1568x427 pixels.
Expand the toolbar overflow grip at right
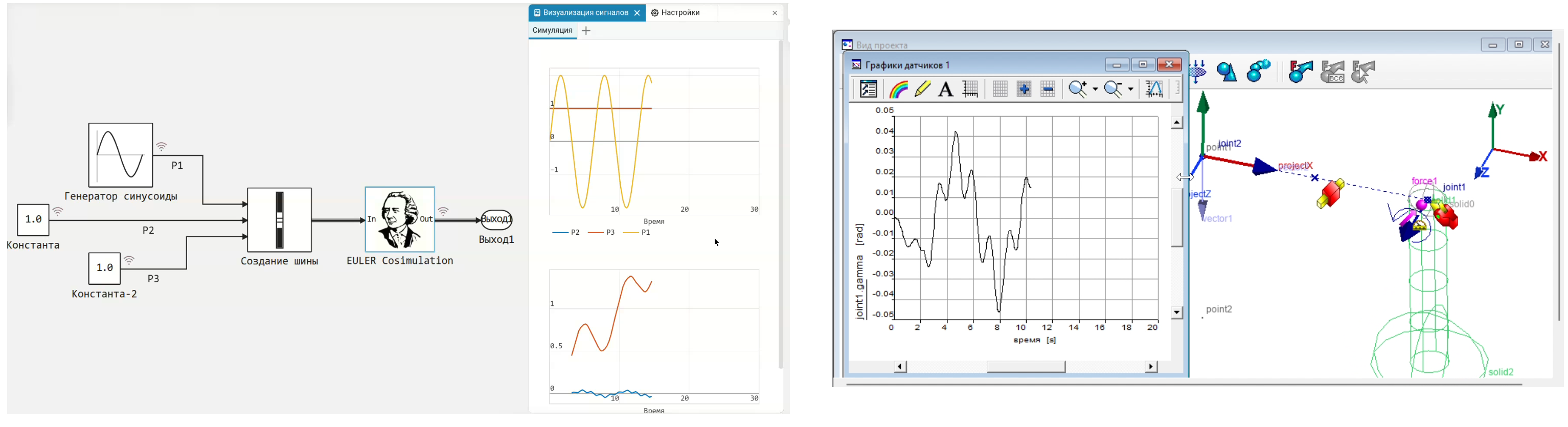(1177, 89)
